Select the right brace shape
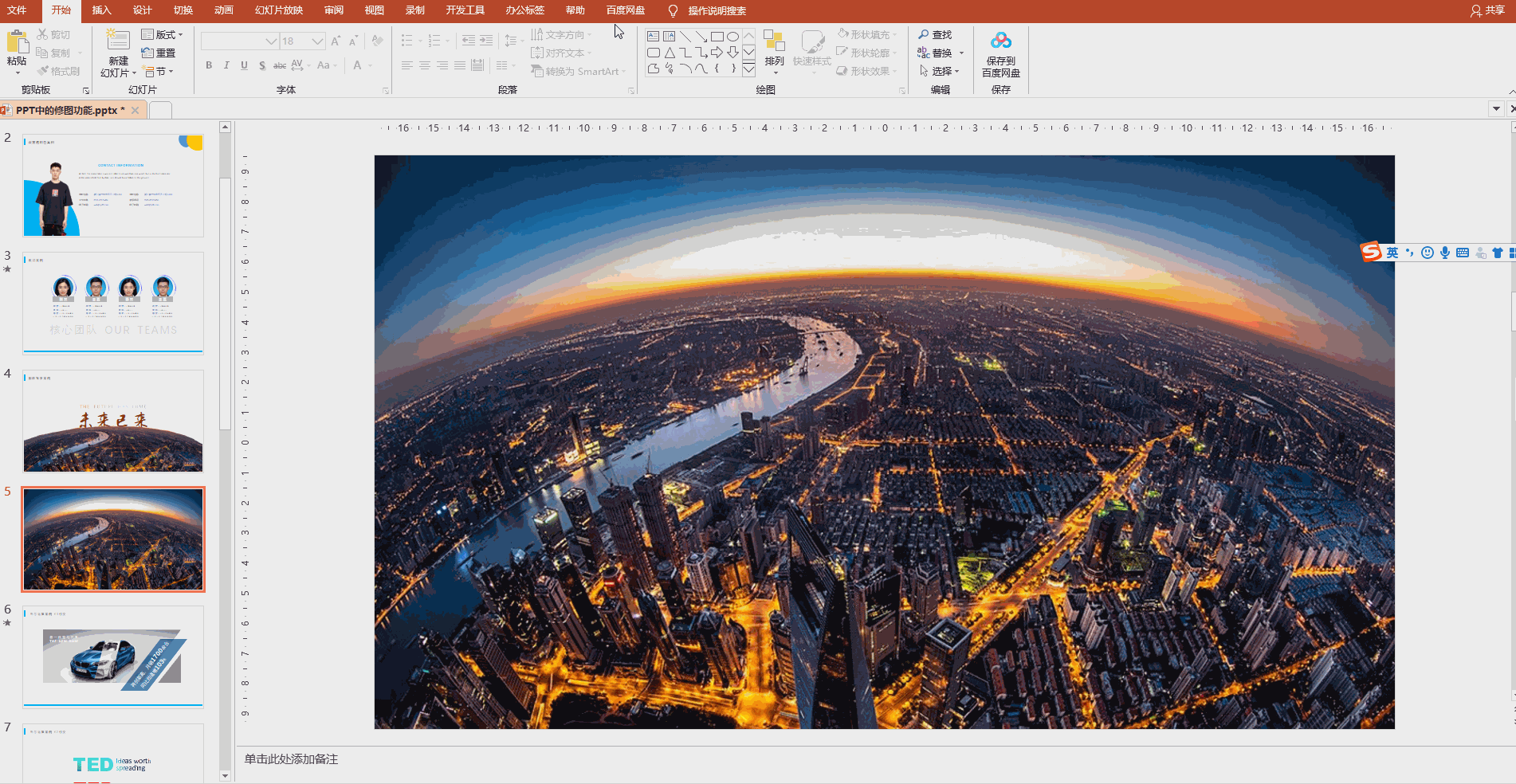Viewport: 1516px width, 784px height. coord(732,69)
